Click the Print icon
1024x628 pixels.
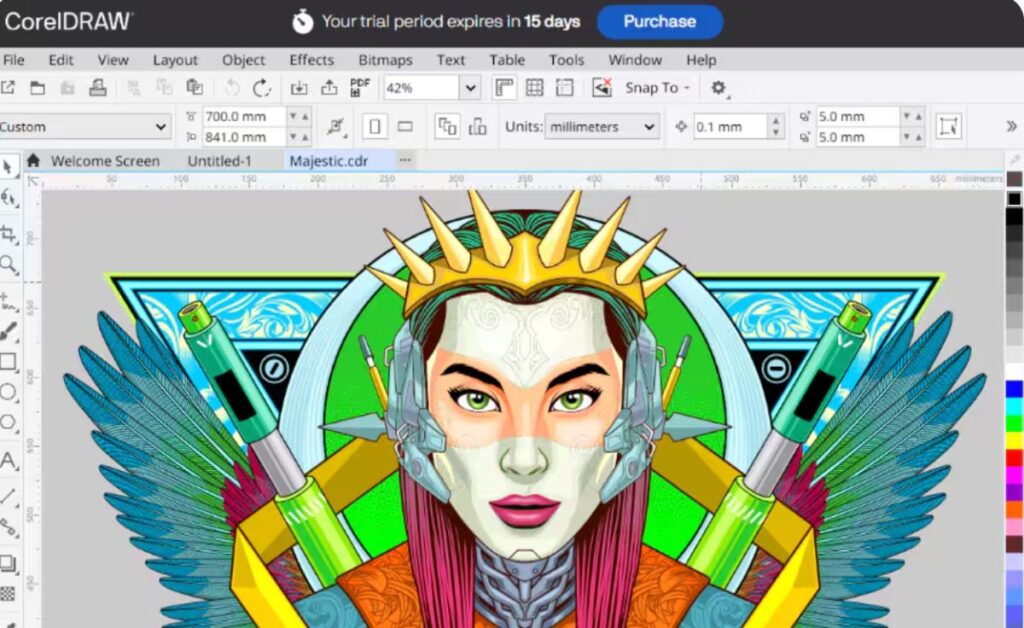pos(98,87)
